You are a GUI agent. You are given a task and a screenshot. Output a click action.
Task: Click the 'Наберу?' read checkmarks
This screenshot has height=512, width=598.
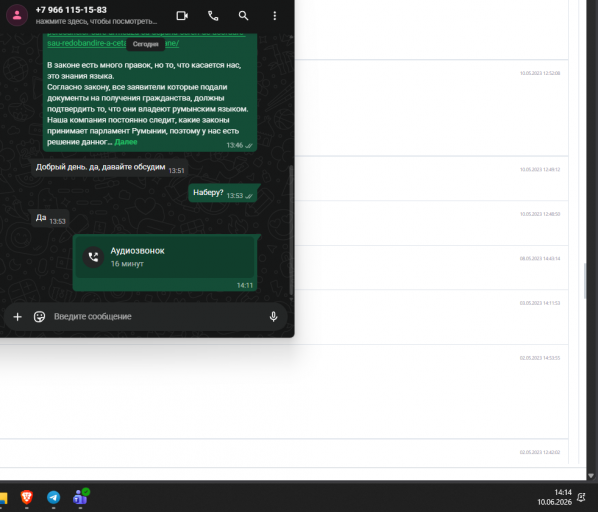coord(249,196)
